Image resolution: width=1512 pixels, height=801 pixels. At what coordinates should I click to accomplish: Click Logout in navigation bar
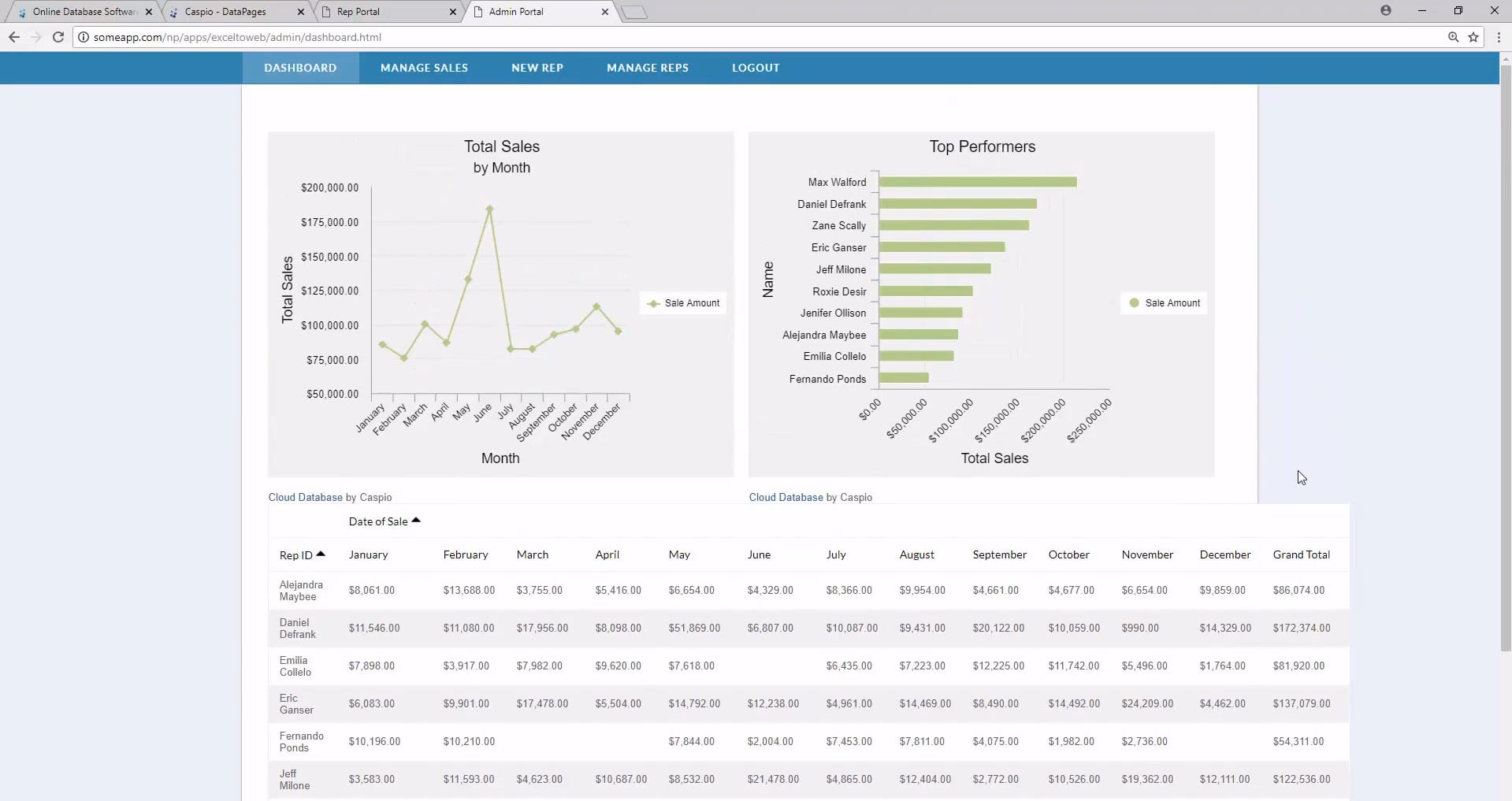coord(755,68)
